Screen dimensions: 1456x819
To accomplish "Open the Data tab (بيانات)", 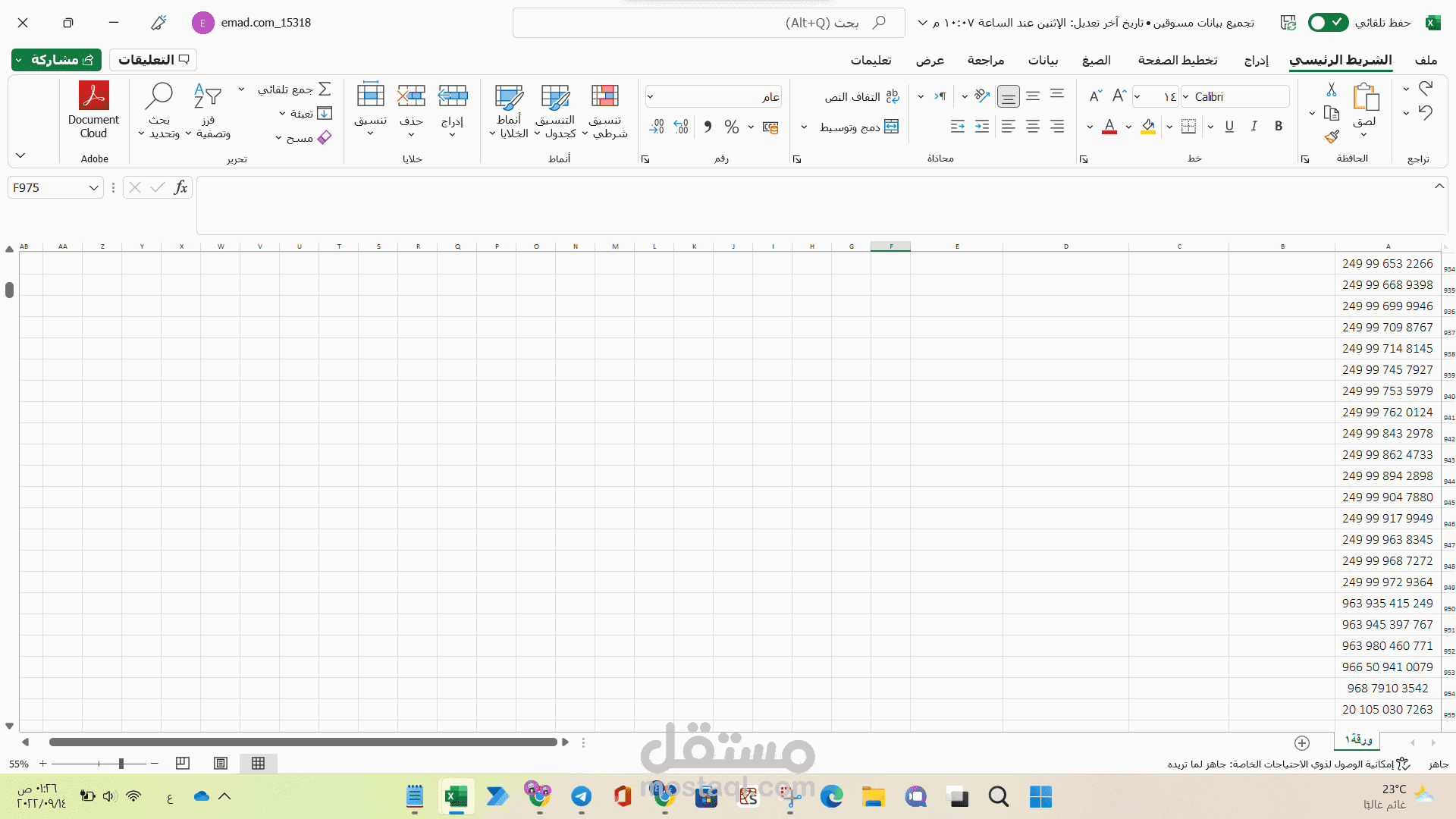I will tap(1043, 61).
